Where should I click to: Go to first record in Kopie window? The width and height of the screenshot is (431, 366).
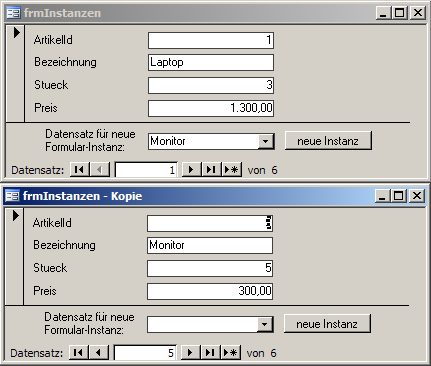[78, 353]
